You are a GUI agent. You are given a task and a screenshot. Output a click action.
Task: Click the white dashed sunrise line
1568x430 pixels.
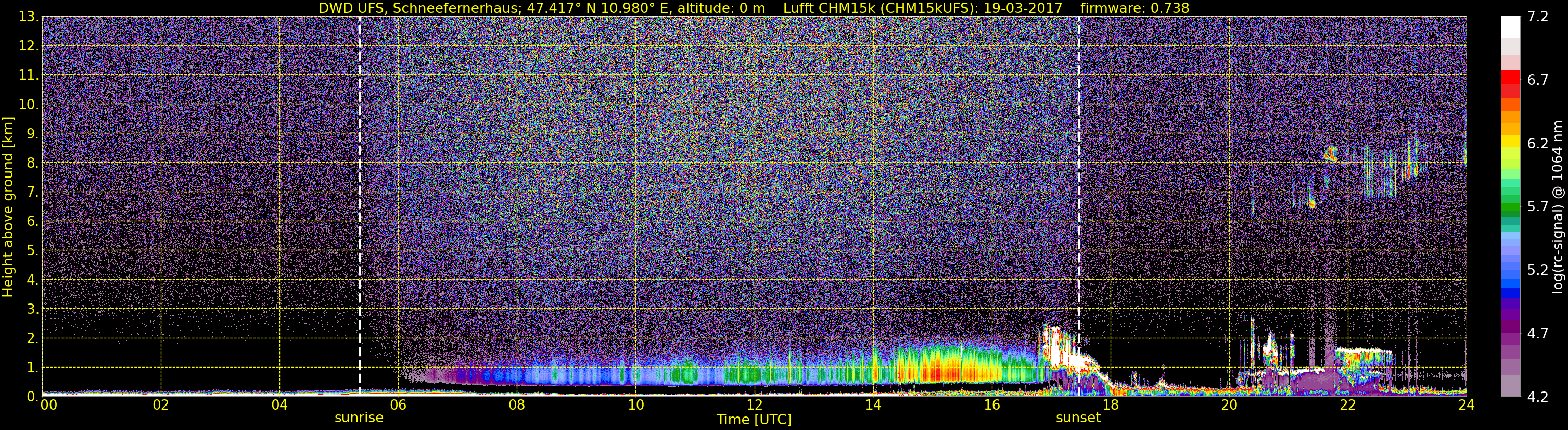coord(360,206)
